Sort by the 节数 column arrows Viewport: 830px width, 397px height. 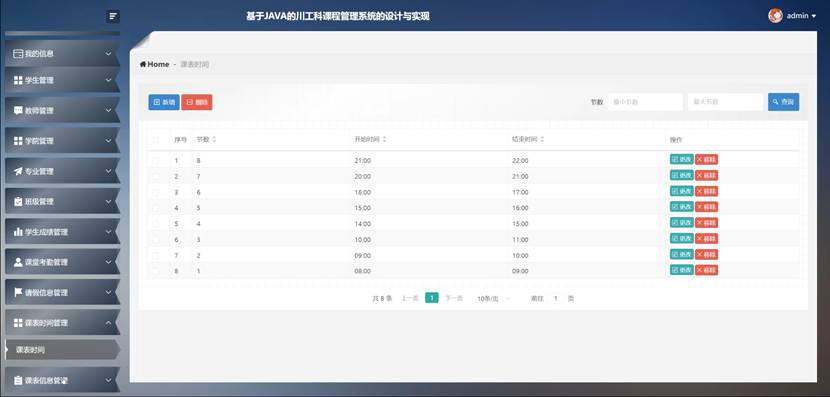coord(214,140)
